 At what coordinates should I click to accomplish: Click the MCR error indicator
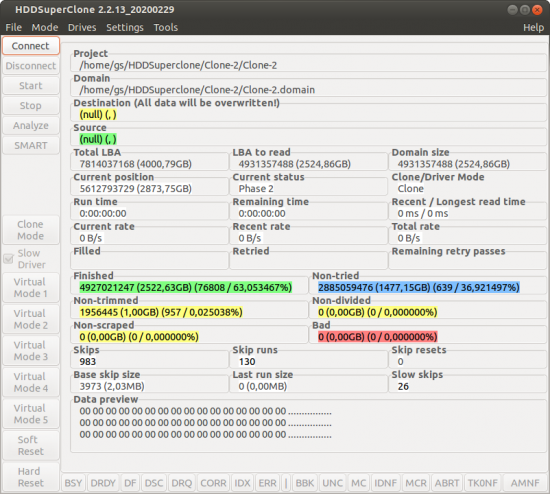pos(416,483)
